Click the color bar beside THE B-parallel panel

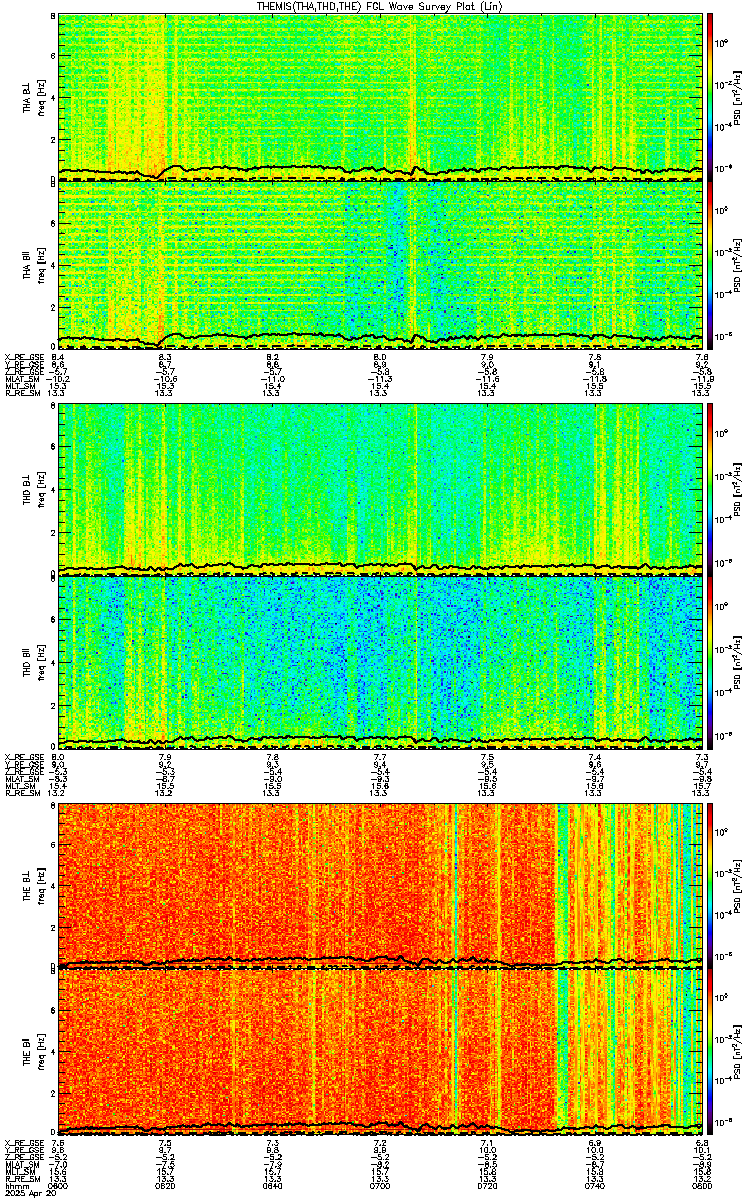pos(711,1053)
